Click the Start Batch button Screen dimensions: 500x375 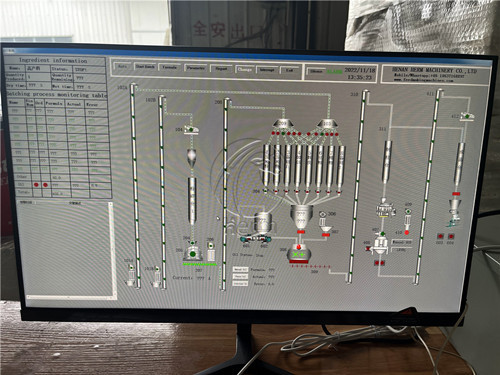click(x=145, y=67)
